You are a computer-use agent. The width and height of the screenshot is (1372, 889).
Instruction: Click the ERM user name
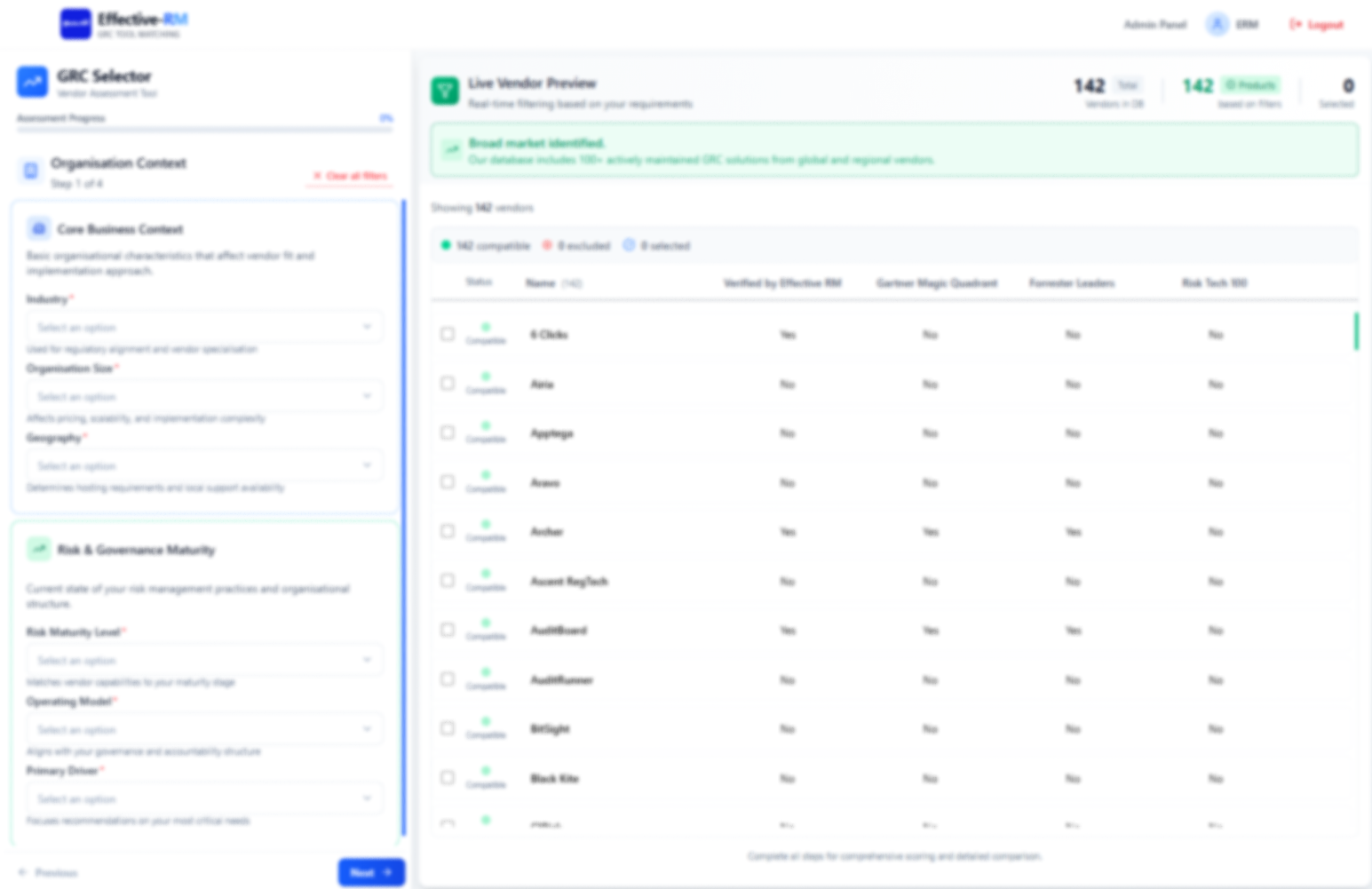(1247, 25)
